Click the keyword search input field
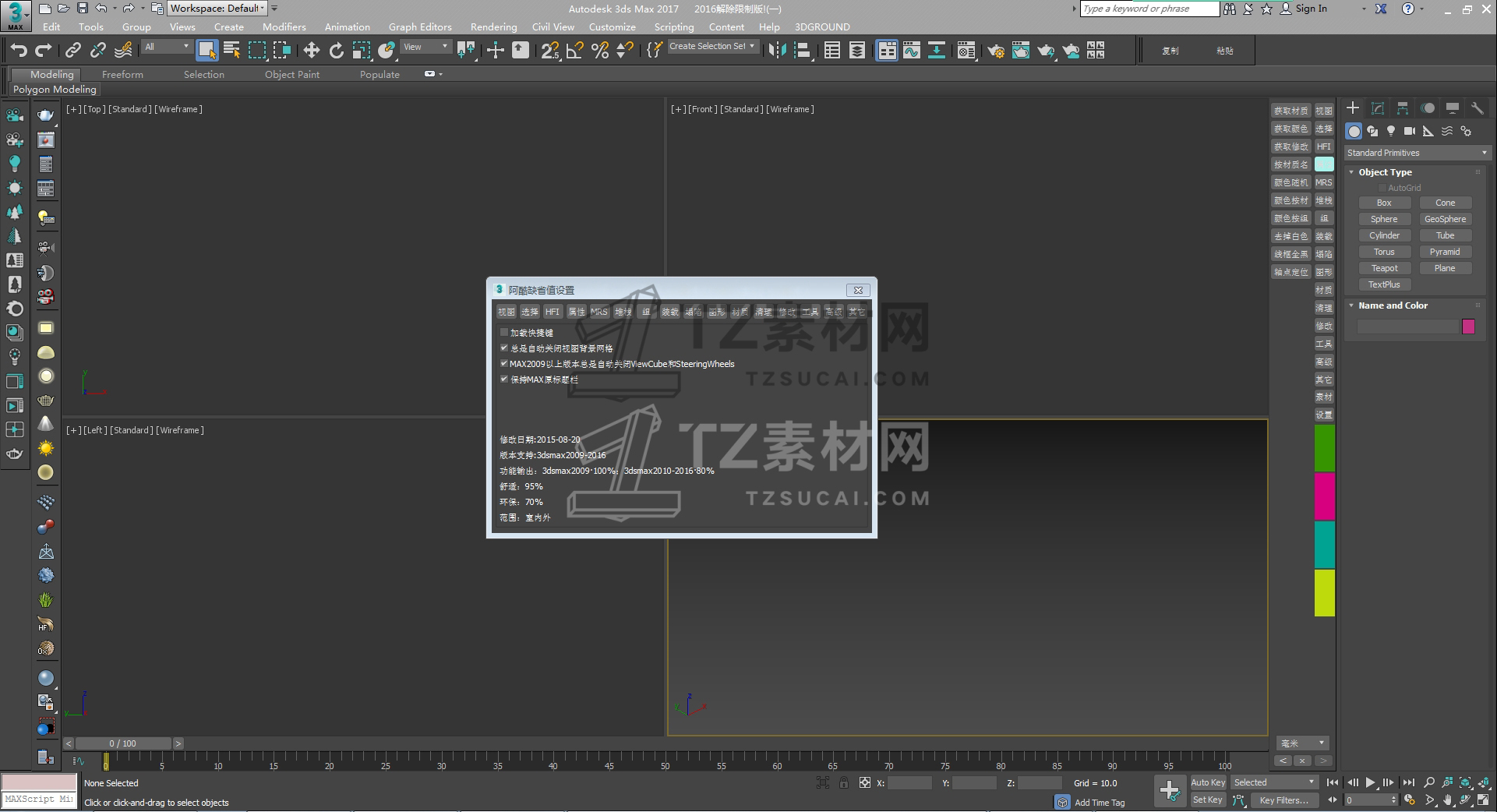Image resolution: width=1497 pixels, height=812 pixels. (x=1149, y=9)
